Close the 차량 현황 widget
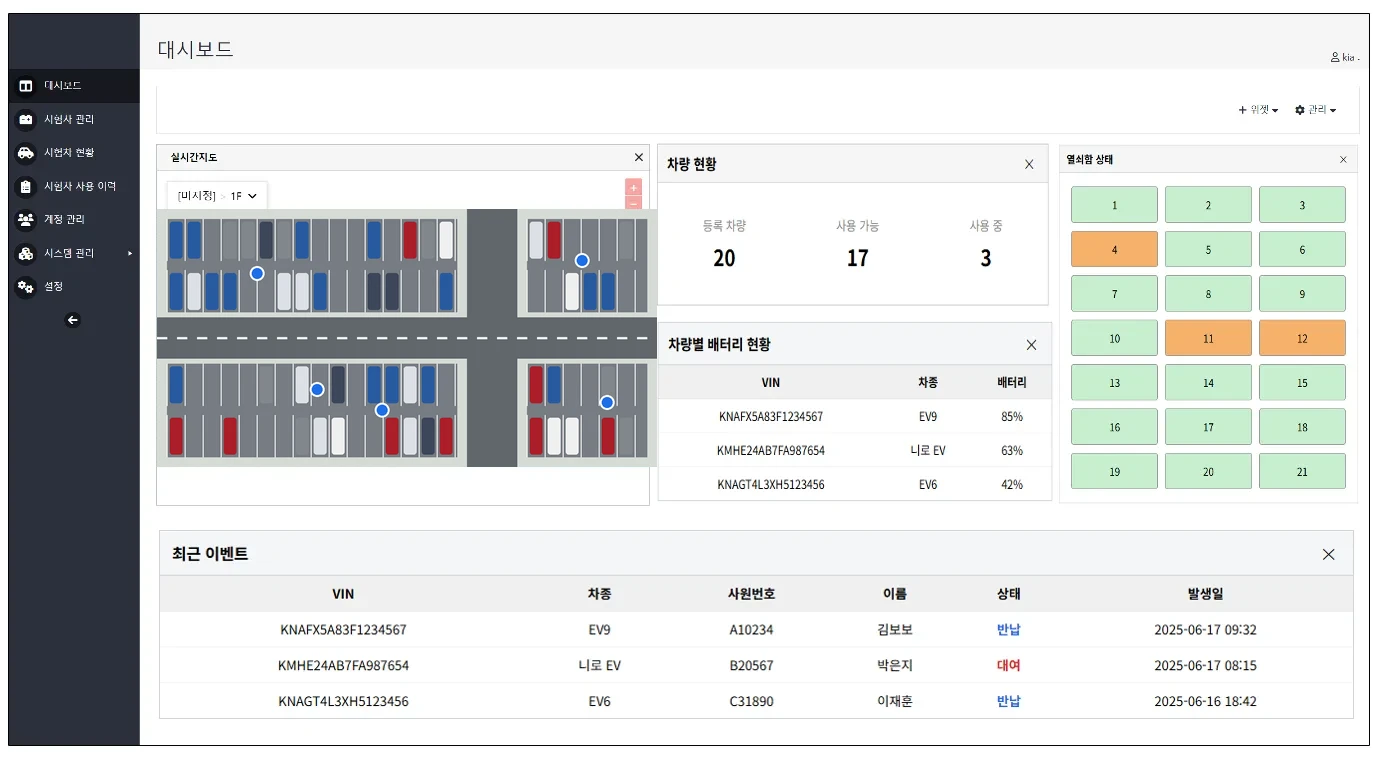This screenshot has height=766, width=1380. [1029, 164]
